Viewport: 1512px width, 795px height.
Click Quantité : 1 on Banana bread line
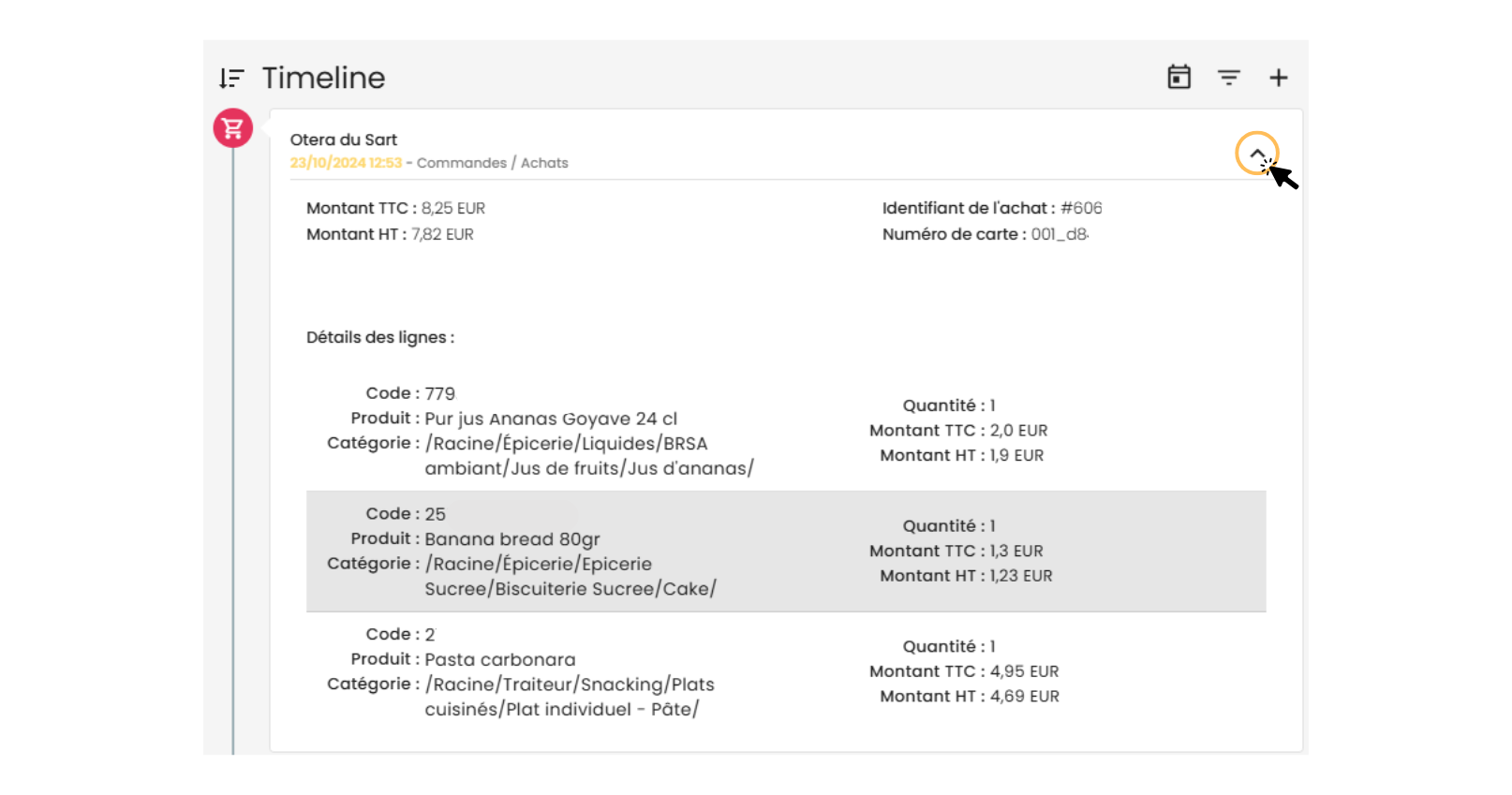[949, 526]
